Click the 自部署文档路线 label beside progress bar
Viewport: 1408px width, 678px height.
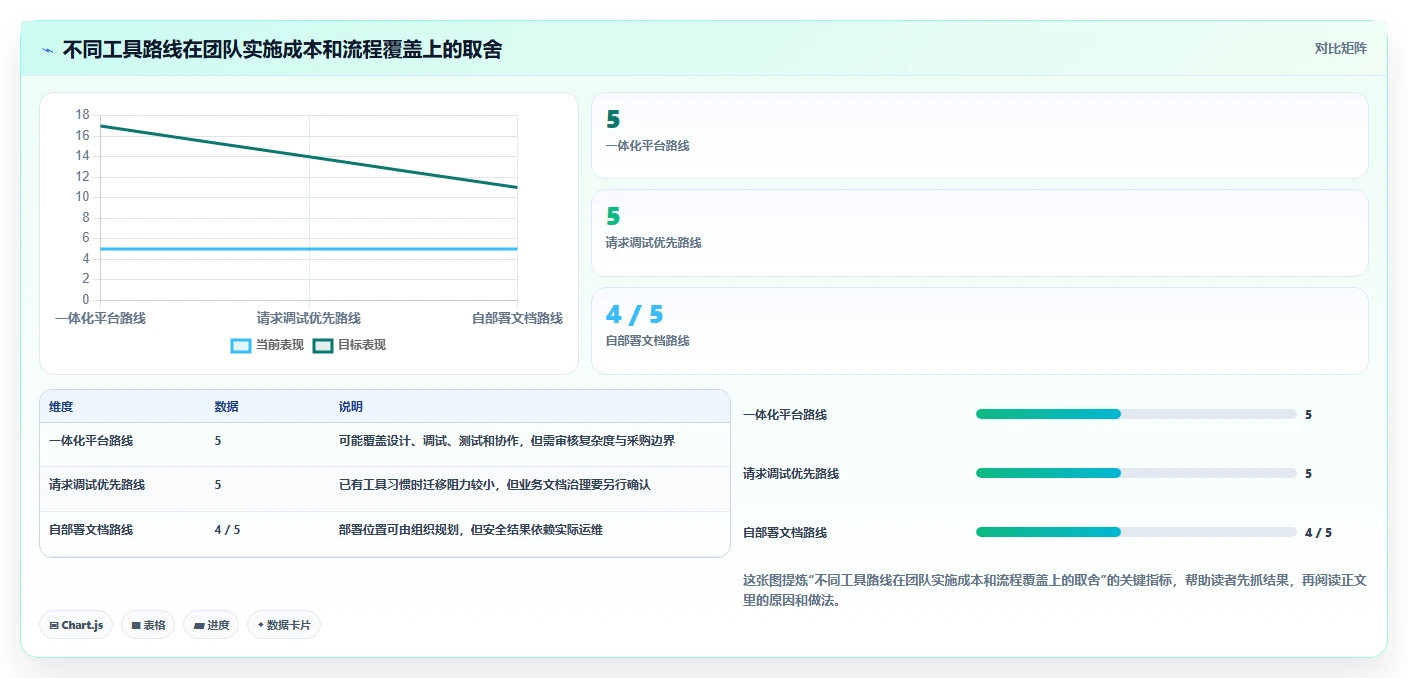(x=785, y=532)
